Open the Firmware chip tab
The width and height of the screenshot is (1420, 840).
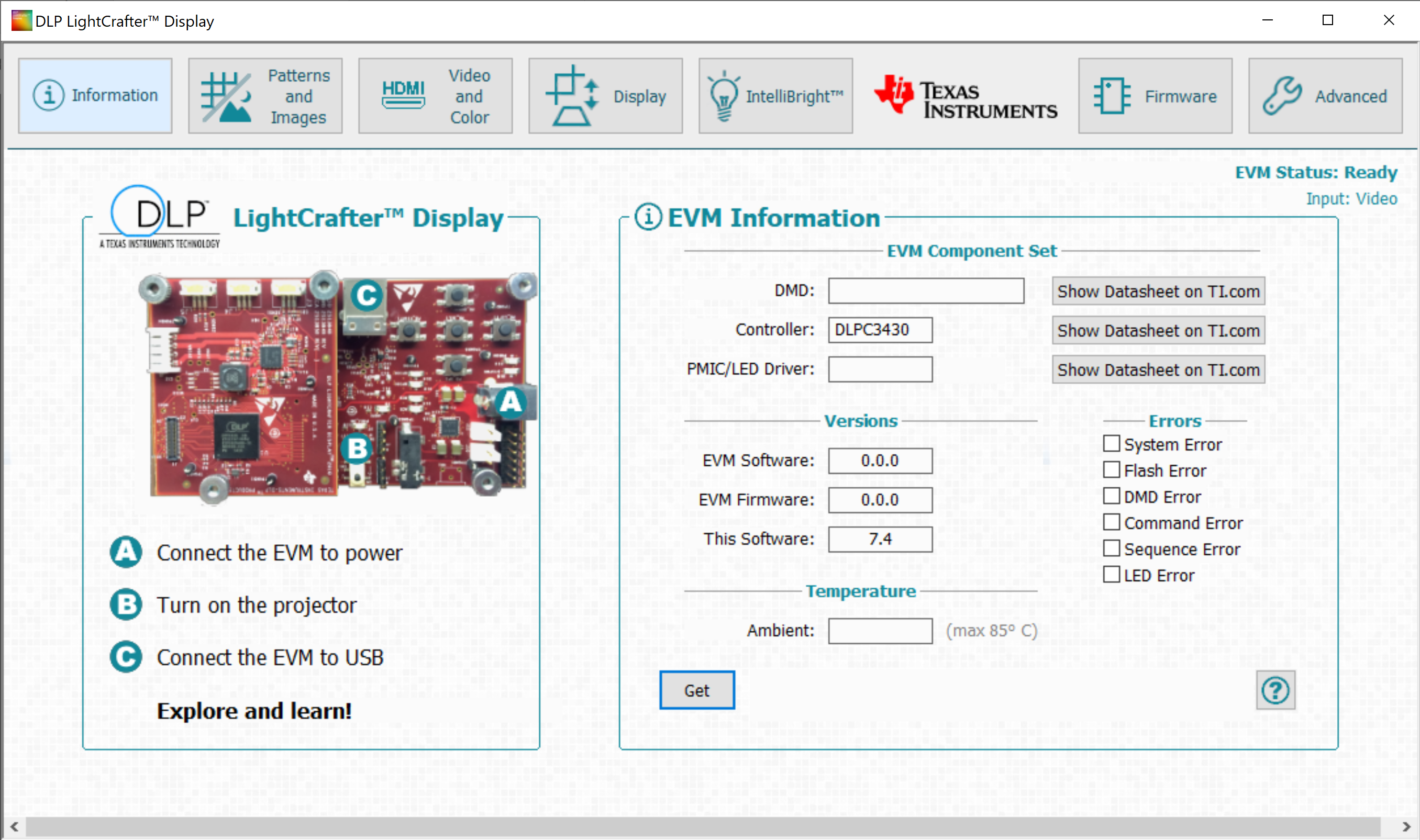click(1155, 96)
